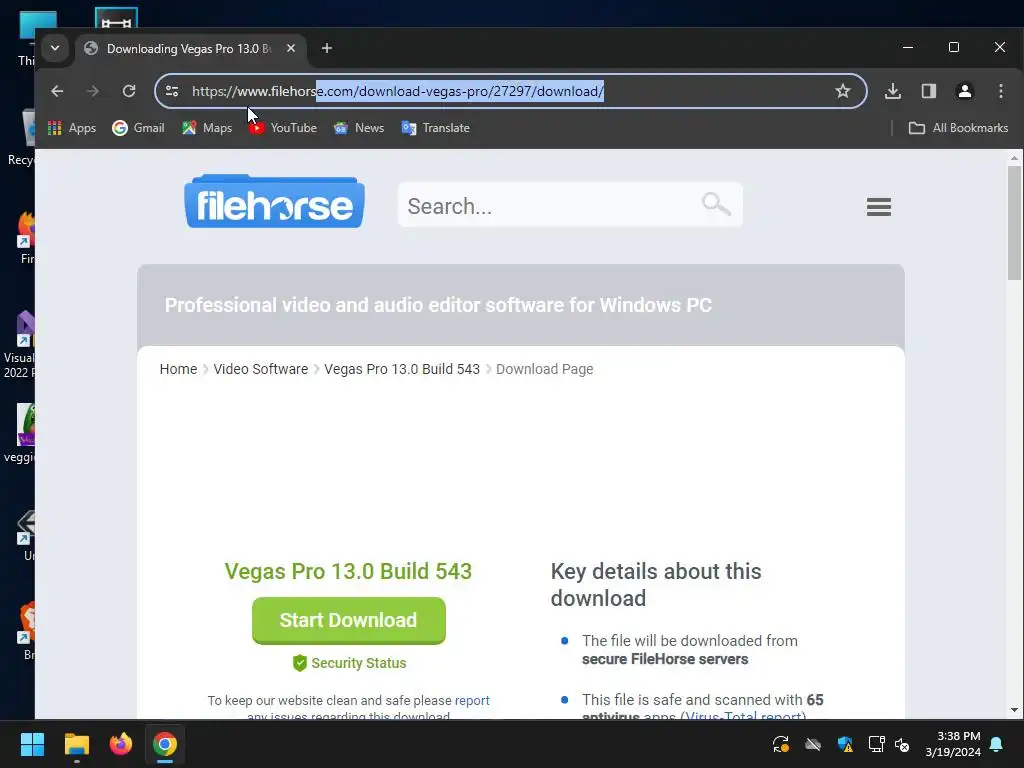Click the Start Download button
The height and width of the screenshot is (768, 1024).
tap(349, 620)
